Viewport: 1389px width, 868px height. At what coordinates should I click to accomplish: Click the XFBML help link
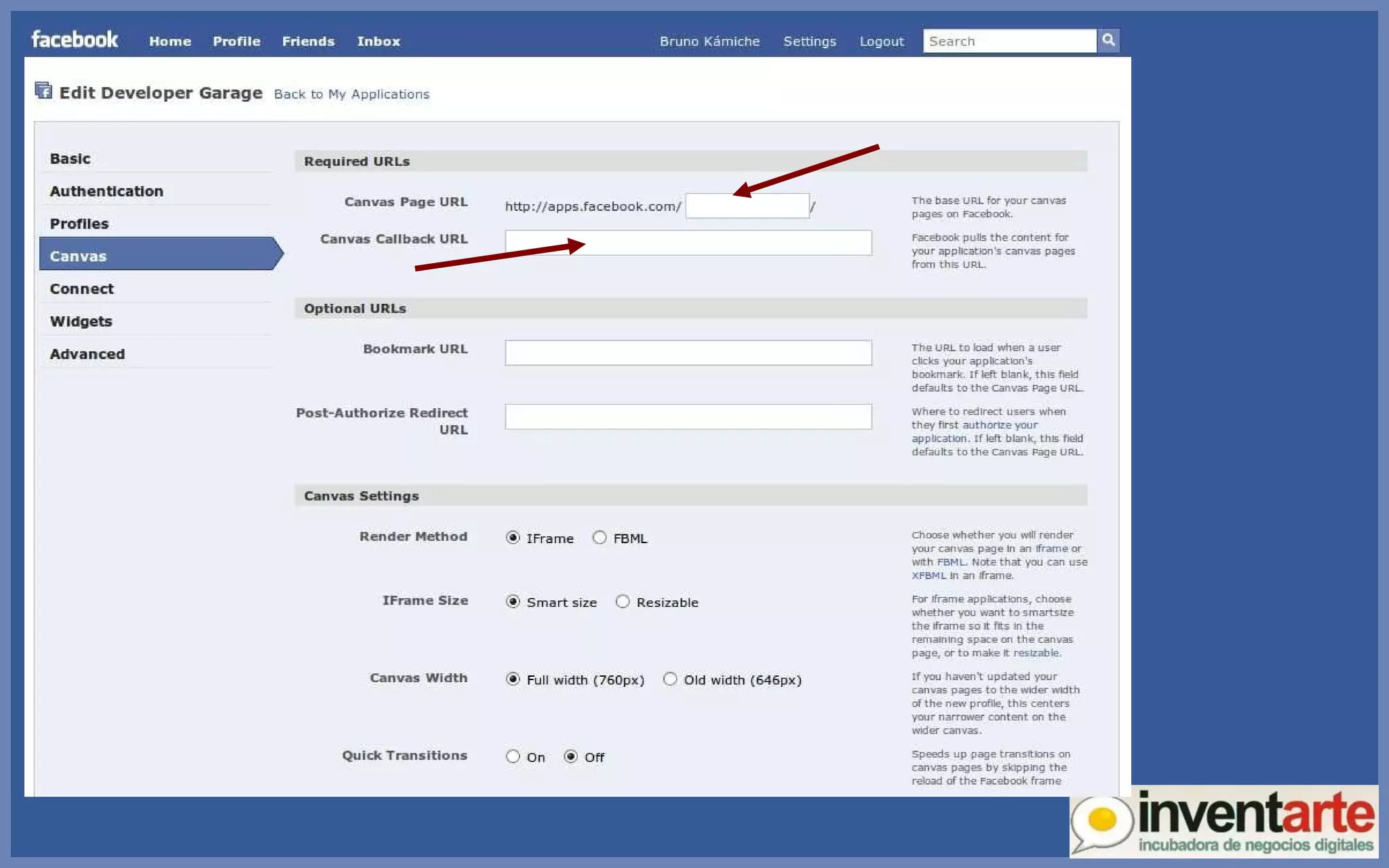(x=928, y=576)
